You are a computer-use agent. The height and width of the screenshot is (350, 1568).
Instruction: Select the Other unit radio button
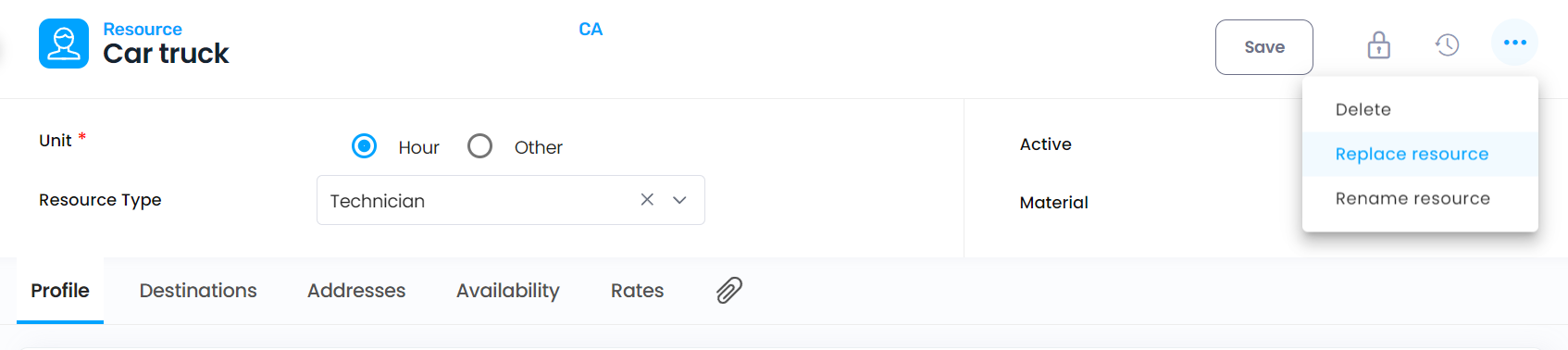tap(479, 146)
